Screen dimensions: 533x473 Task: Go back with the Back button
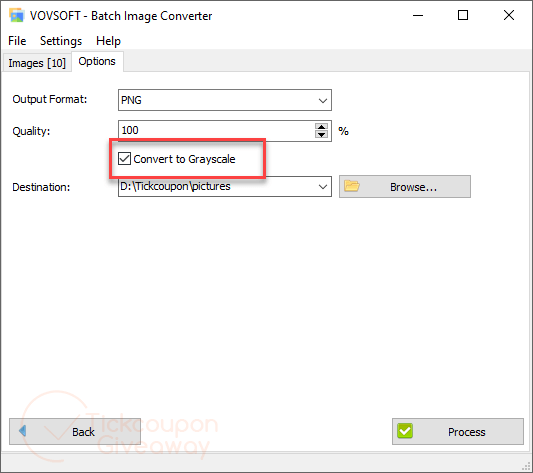pyautogui.click(x=75, y=431)
